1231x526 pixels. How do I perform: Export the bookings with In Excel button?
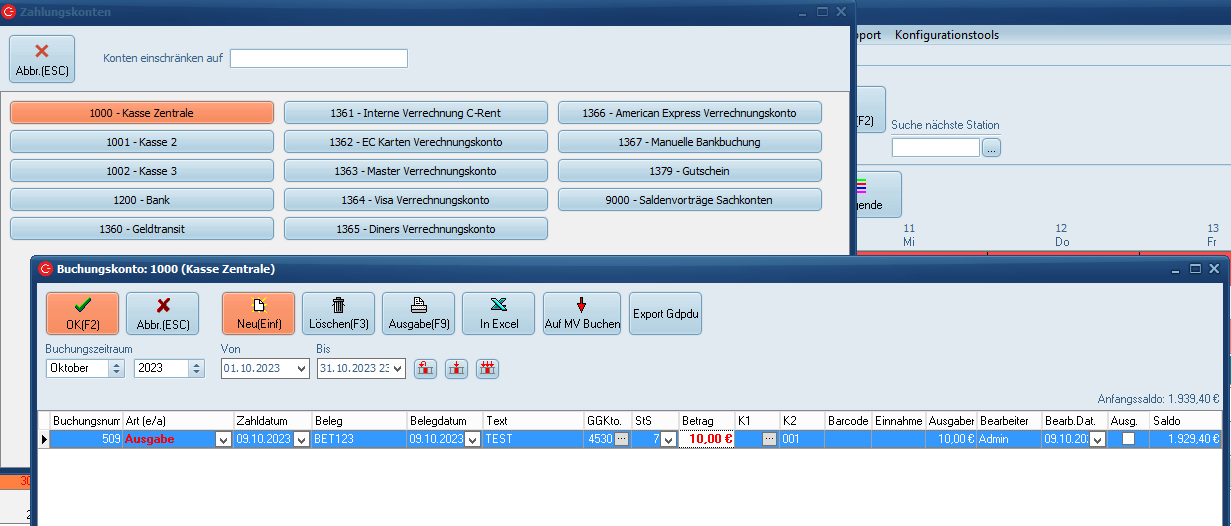[x=498, y=313]
